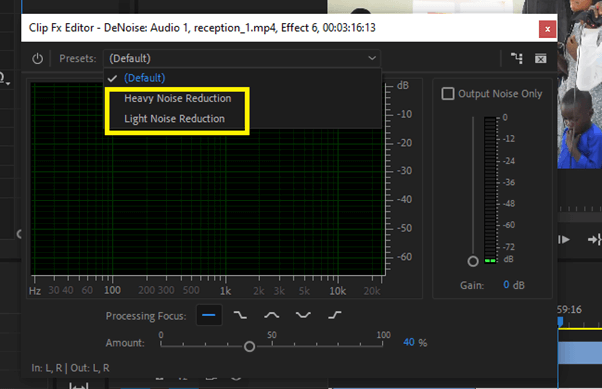Enable Output Noise Only checkbox
Screen dimensions: 602x389
448,94
